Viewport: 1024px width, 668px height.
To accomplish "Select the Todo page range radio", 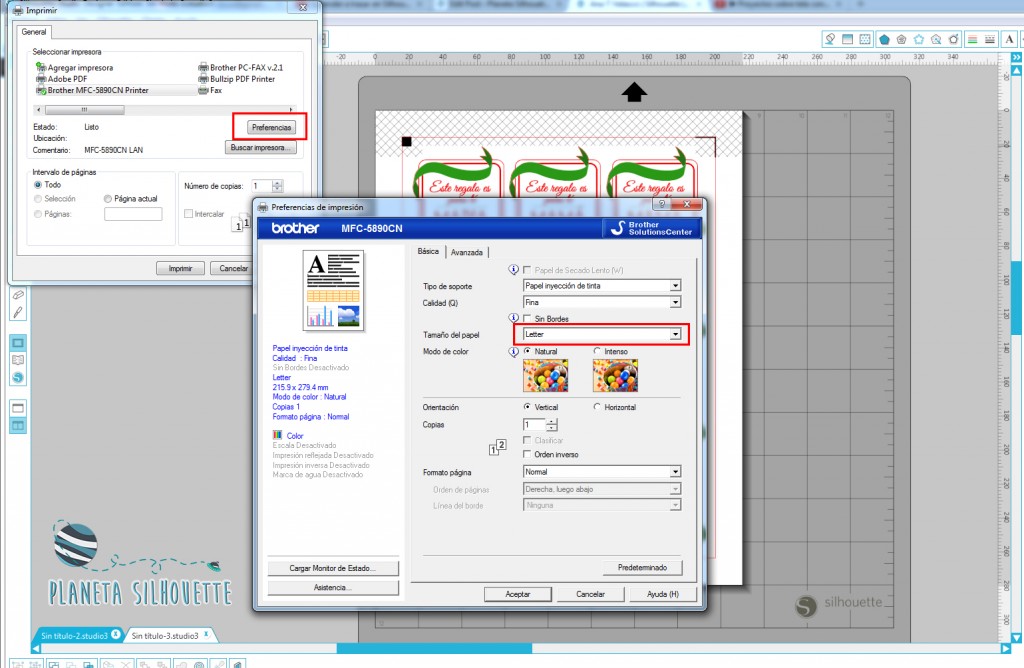I will [38, 185].
